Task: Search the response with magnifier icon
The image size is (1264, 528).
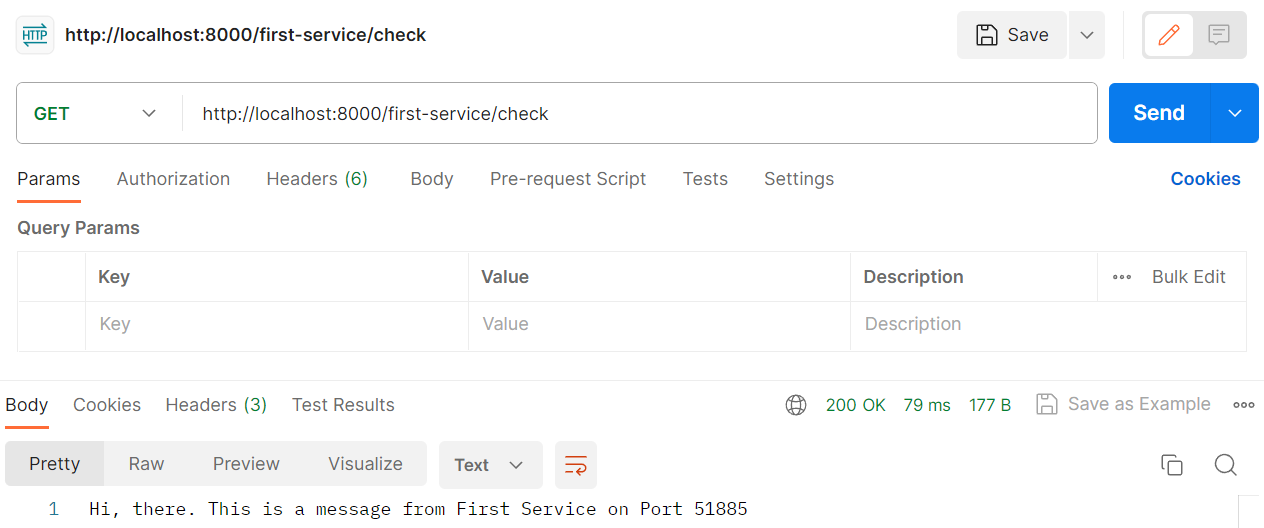Action: [1226, 465]
